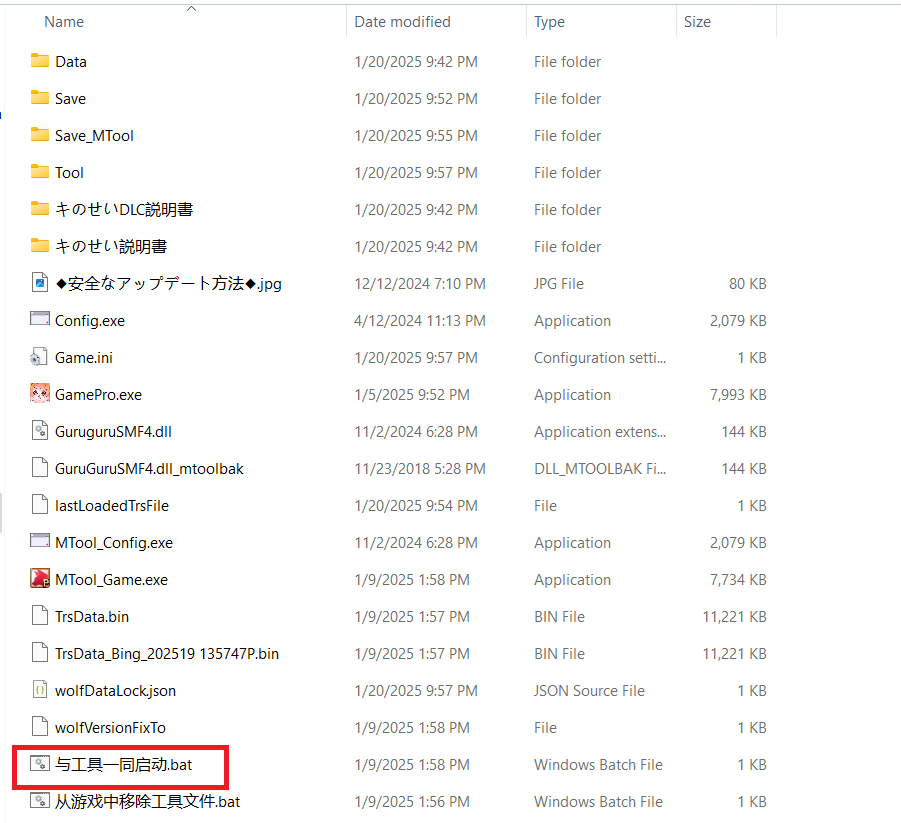Select the lastLoadedTrsFile file name
The width and height of the screenshot is (901, 823).
tap(112, 505)
